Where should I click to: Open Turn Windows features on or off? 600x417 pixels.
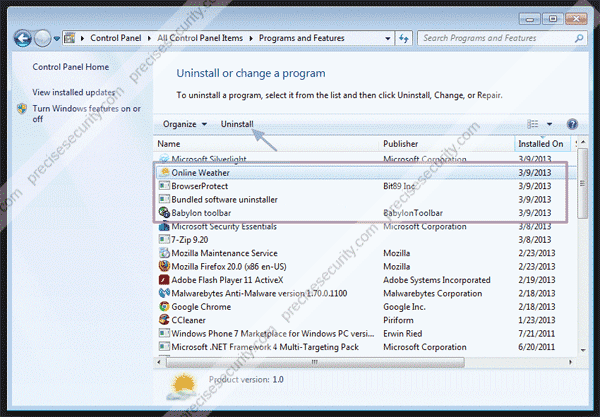click(x=86, y=114)
